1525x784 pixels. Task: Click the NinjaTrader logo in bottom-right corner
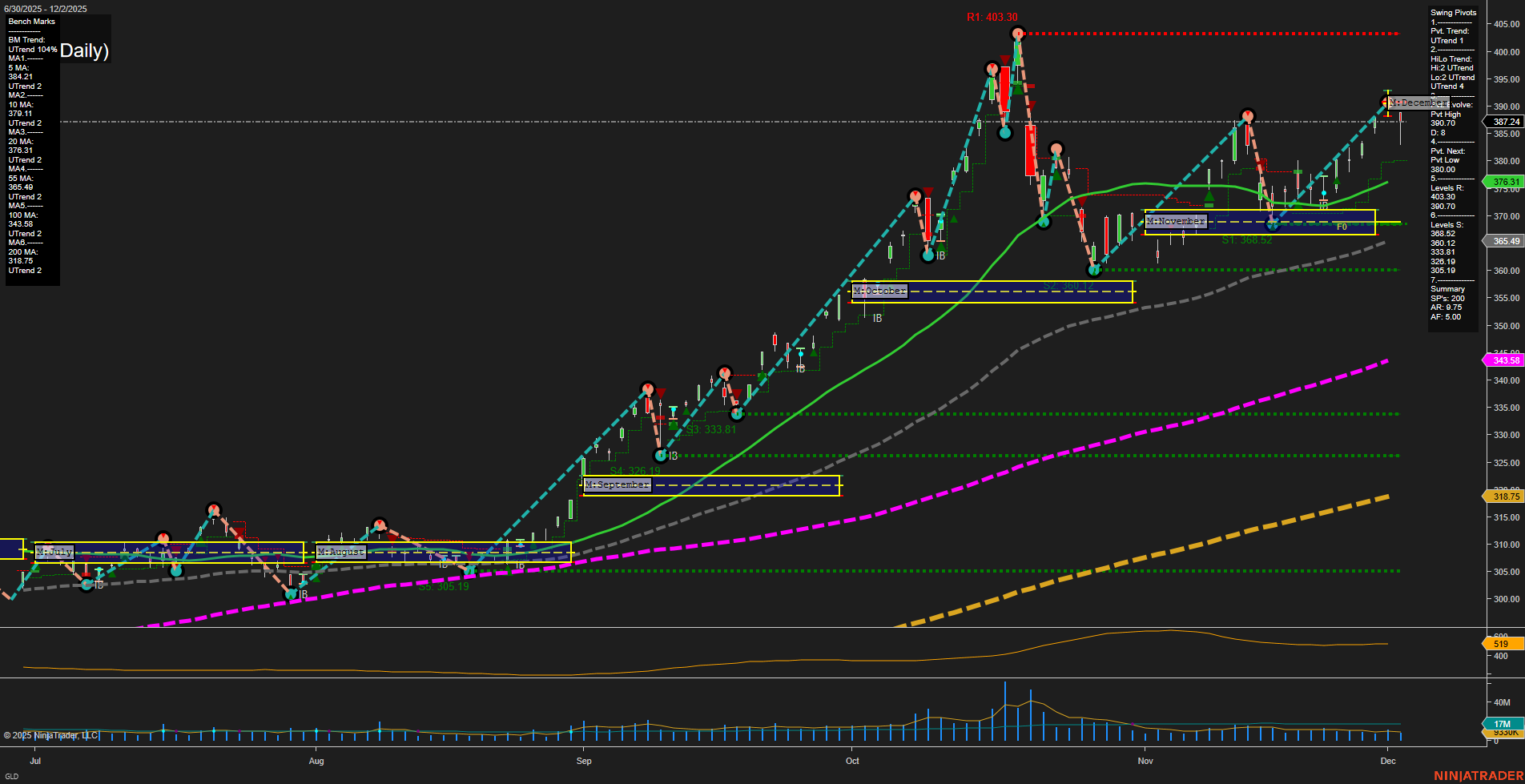(x=1478, y=775)
